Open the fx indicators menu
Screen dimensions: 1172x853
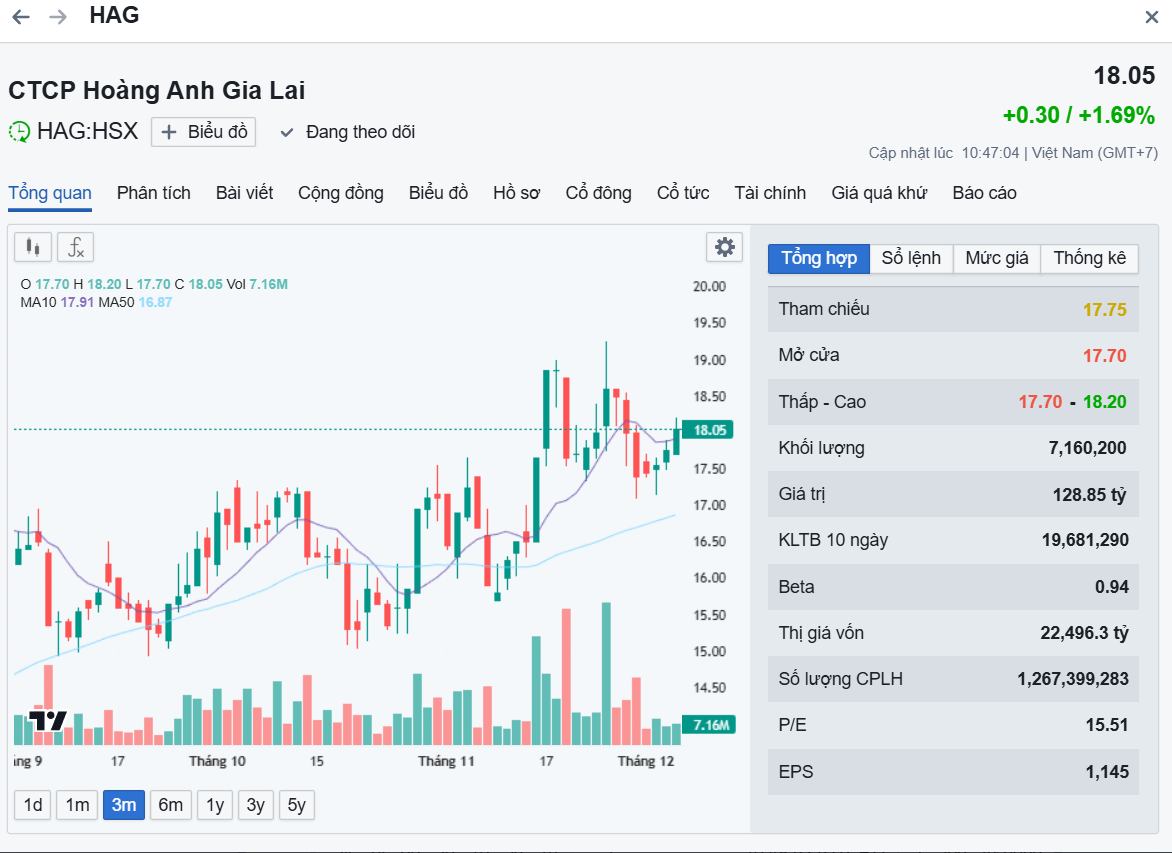tap(75, 246)
